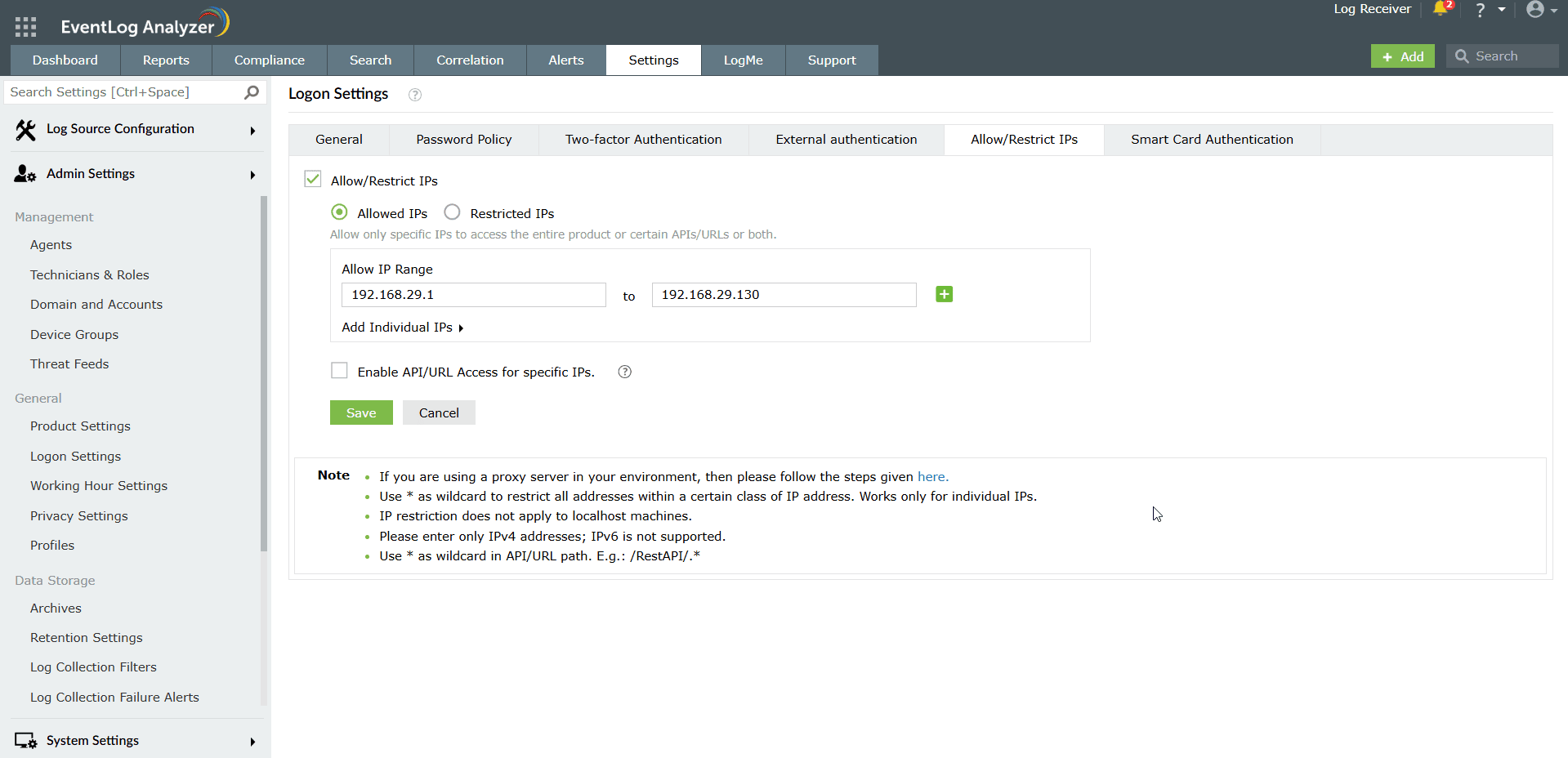Image resolution: width=1568 pixels, height=758 pixels.
Task: Follow the 'here' proxy server link
Action: (931, 477)
